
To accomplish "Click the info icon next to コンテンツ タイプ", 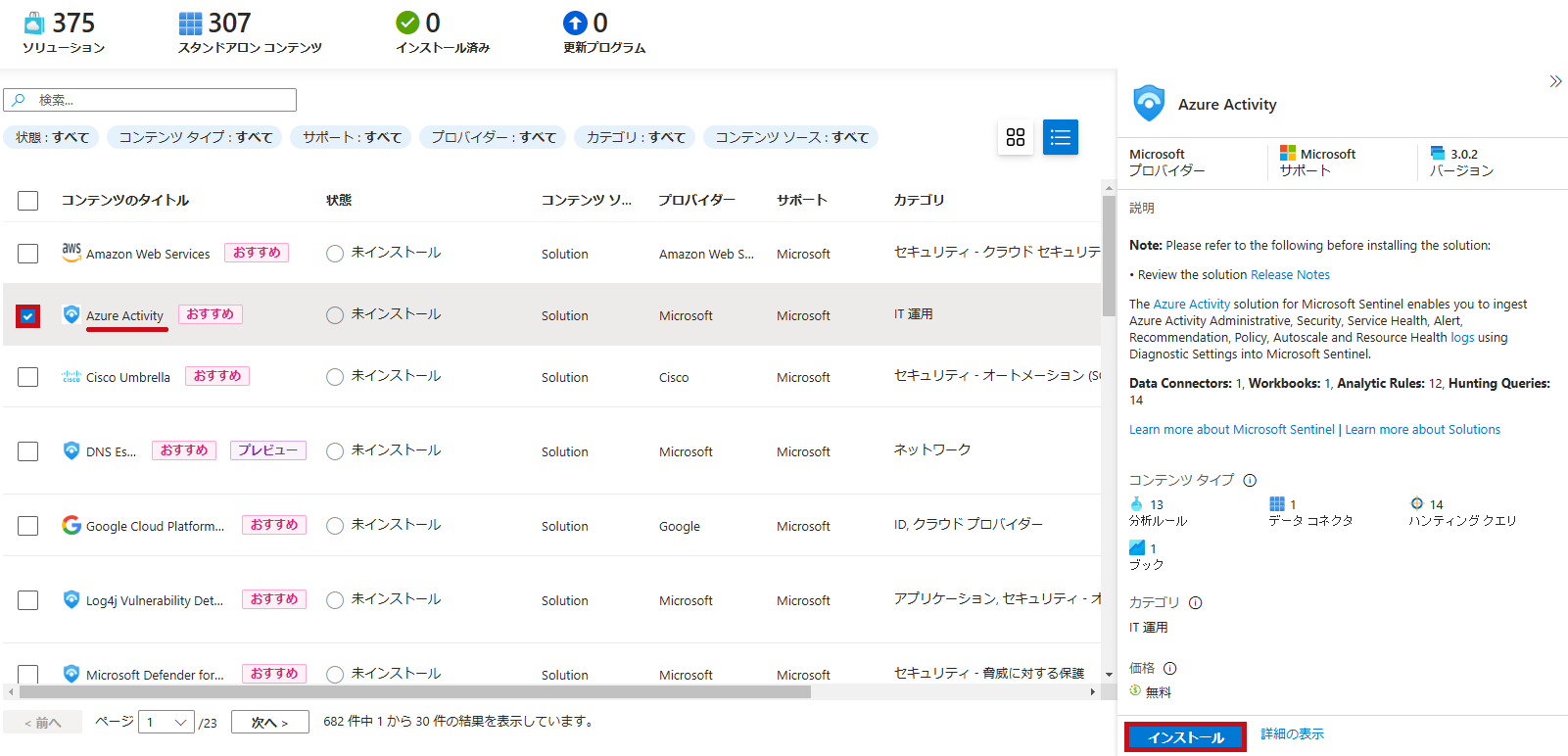I will pyautogui.click(x=1250, y=480).
